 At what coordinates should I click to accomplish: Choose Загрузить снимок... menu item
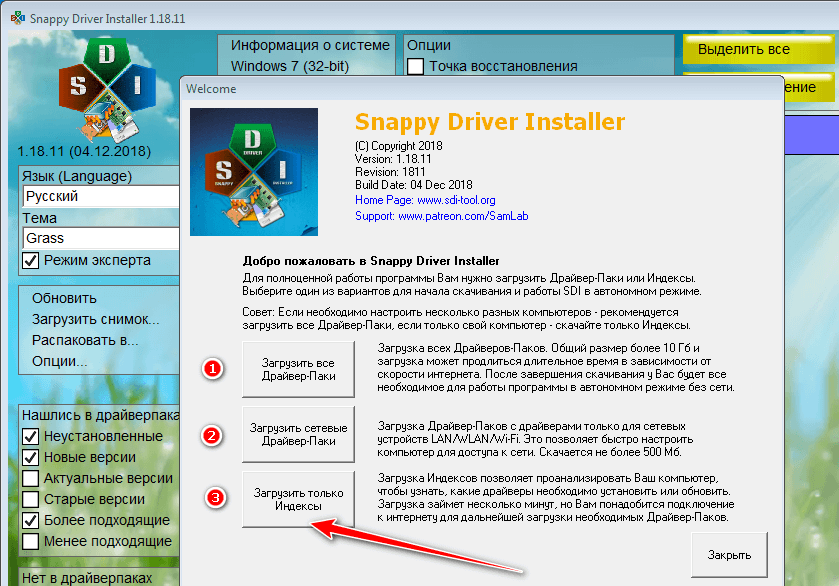[x=96, y=319]
